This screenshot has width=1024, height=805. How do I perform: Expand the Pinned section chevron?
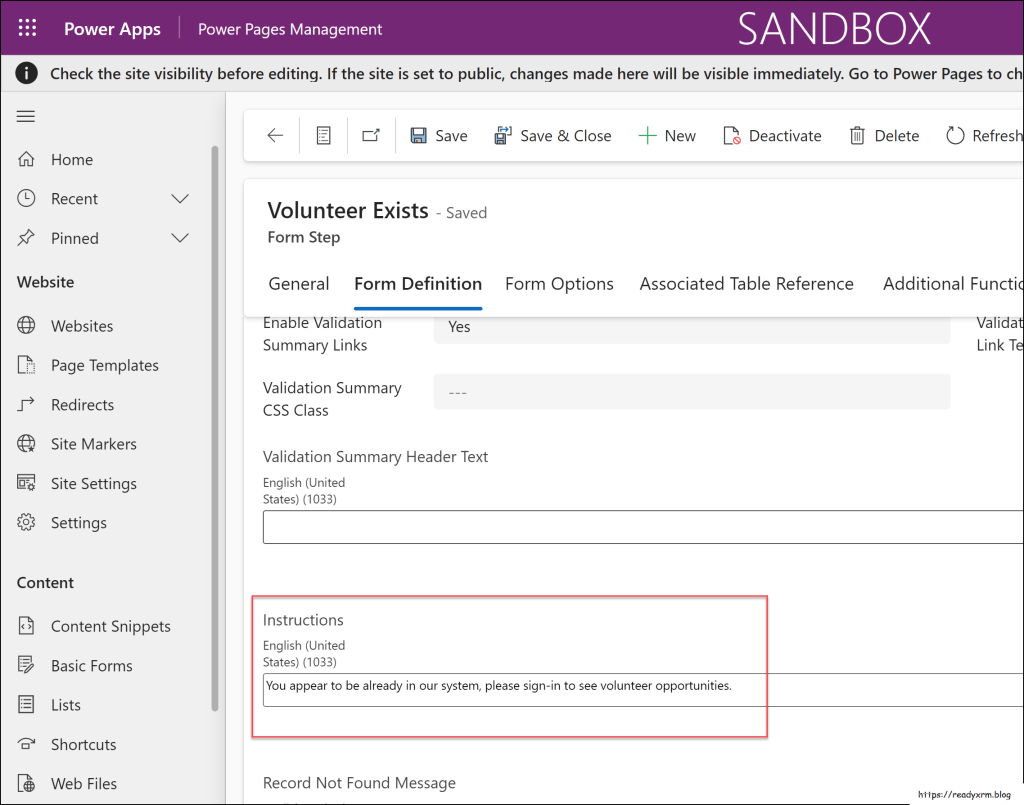pos(180,238)
